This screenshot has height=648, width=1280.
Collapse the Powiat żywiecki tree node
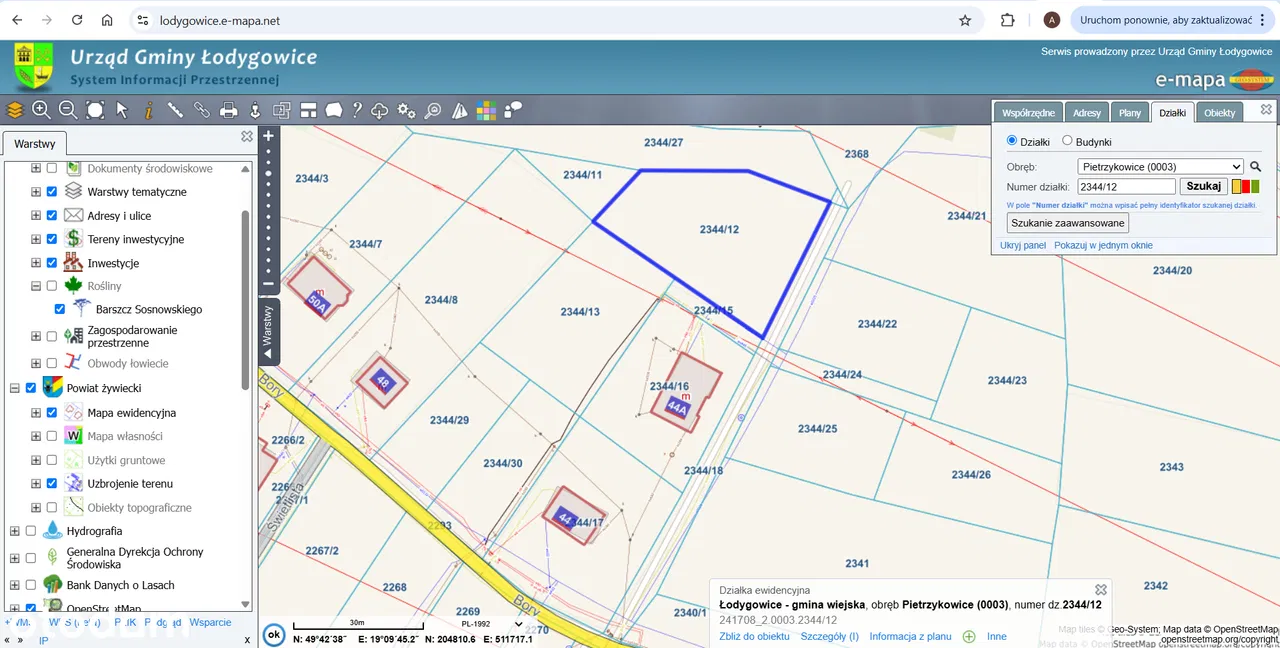tap(15, 388)
